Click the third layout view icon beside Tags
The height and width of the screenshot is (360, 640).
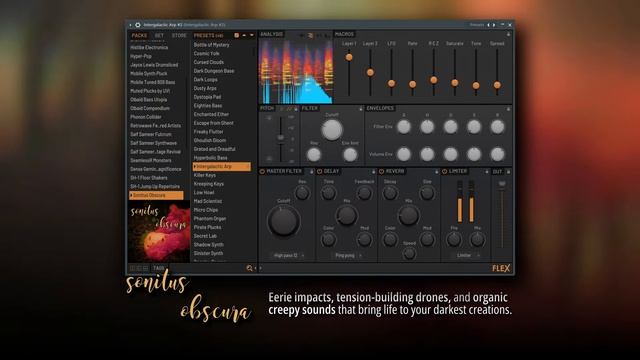pyautogui.click(x=145, y=268)
